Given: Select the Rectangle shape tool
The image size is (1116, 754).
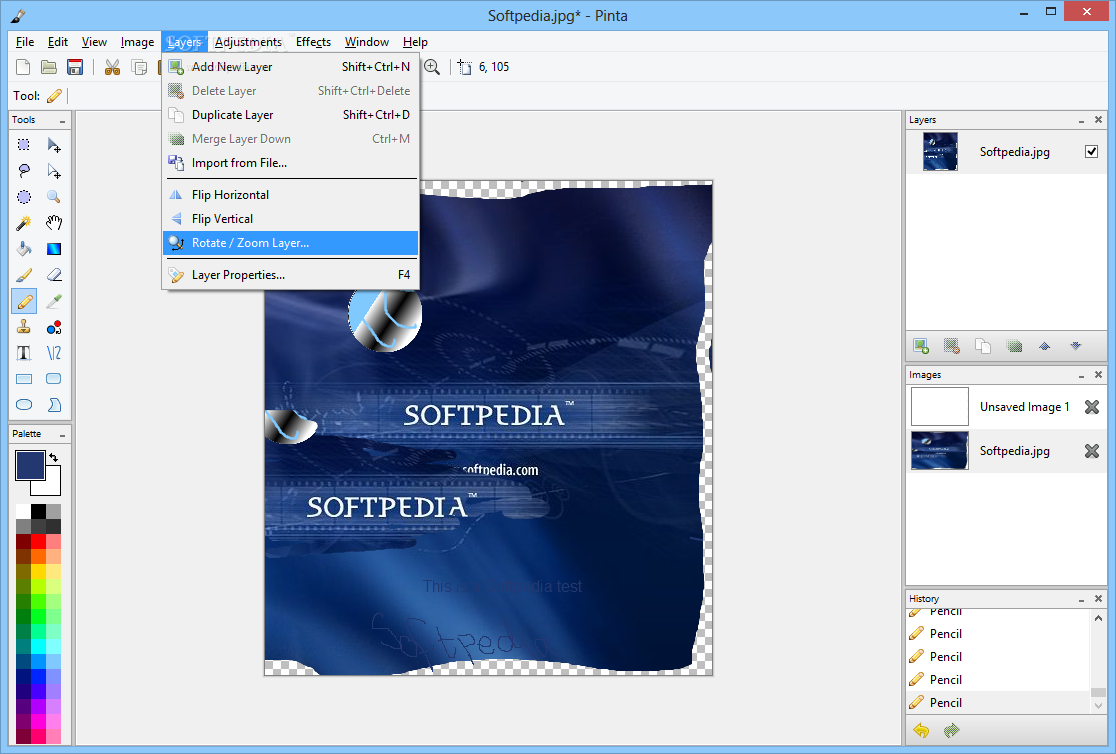Looking at the screenshot, I should click(x=23, y=379).
